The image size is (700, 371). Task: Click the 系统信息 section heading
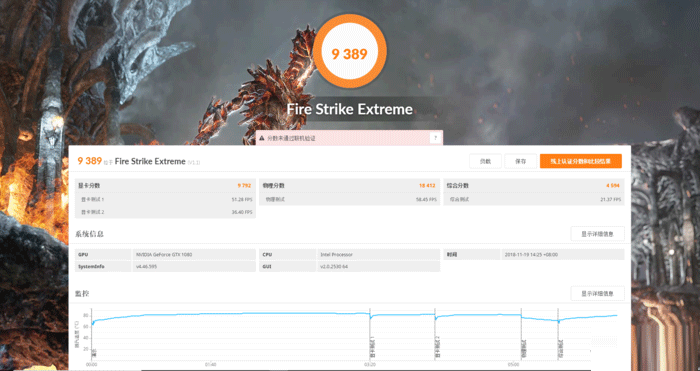pyautogui.click(x=89, y=234)
